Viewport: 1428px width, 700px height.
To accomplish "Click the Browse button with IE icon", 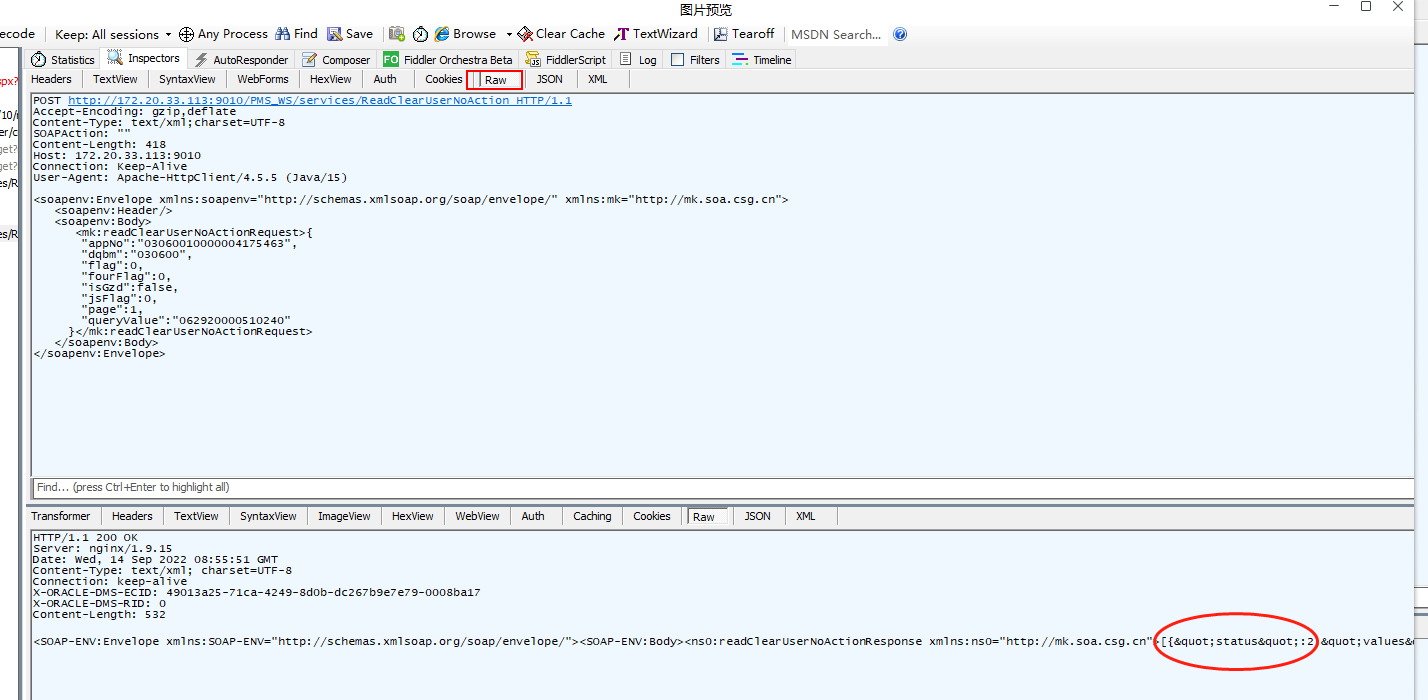I will coord(466,34).
